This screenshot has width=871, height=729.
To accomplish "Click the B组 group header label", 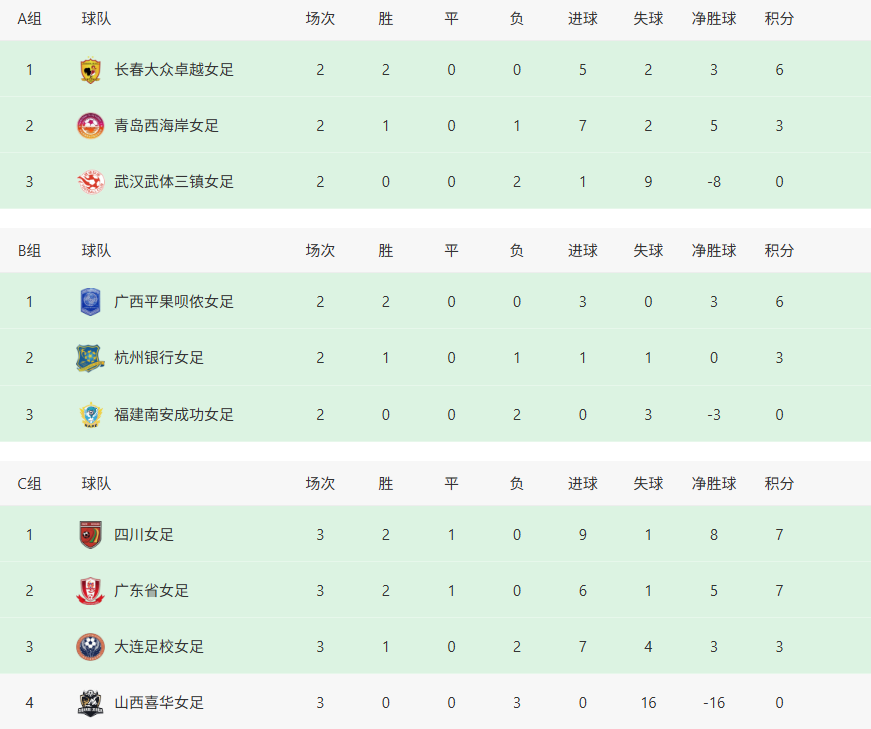I will 30,251.
